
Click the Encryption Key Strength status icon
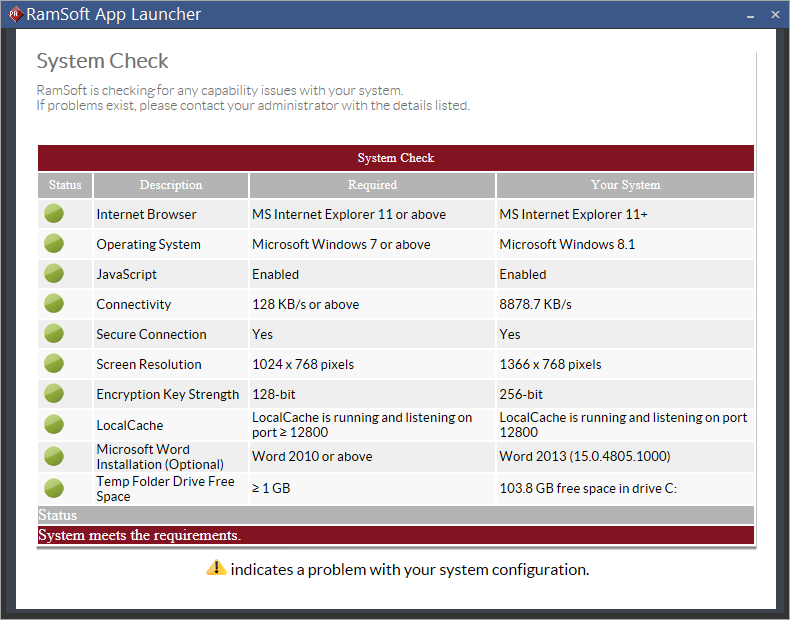tap(54, 393)
